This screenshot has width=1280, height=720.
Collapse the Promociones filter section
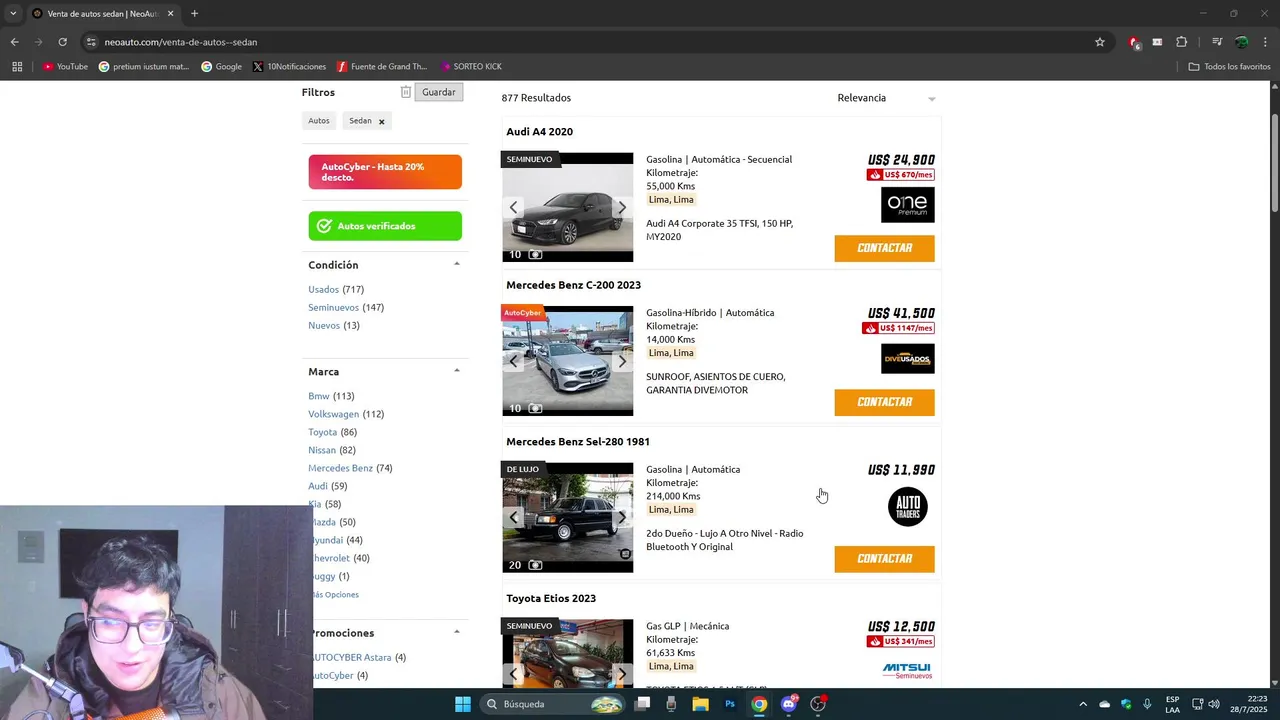tap(457, 632)
